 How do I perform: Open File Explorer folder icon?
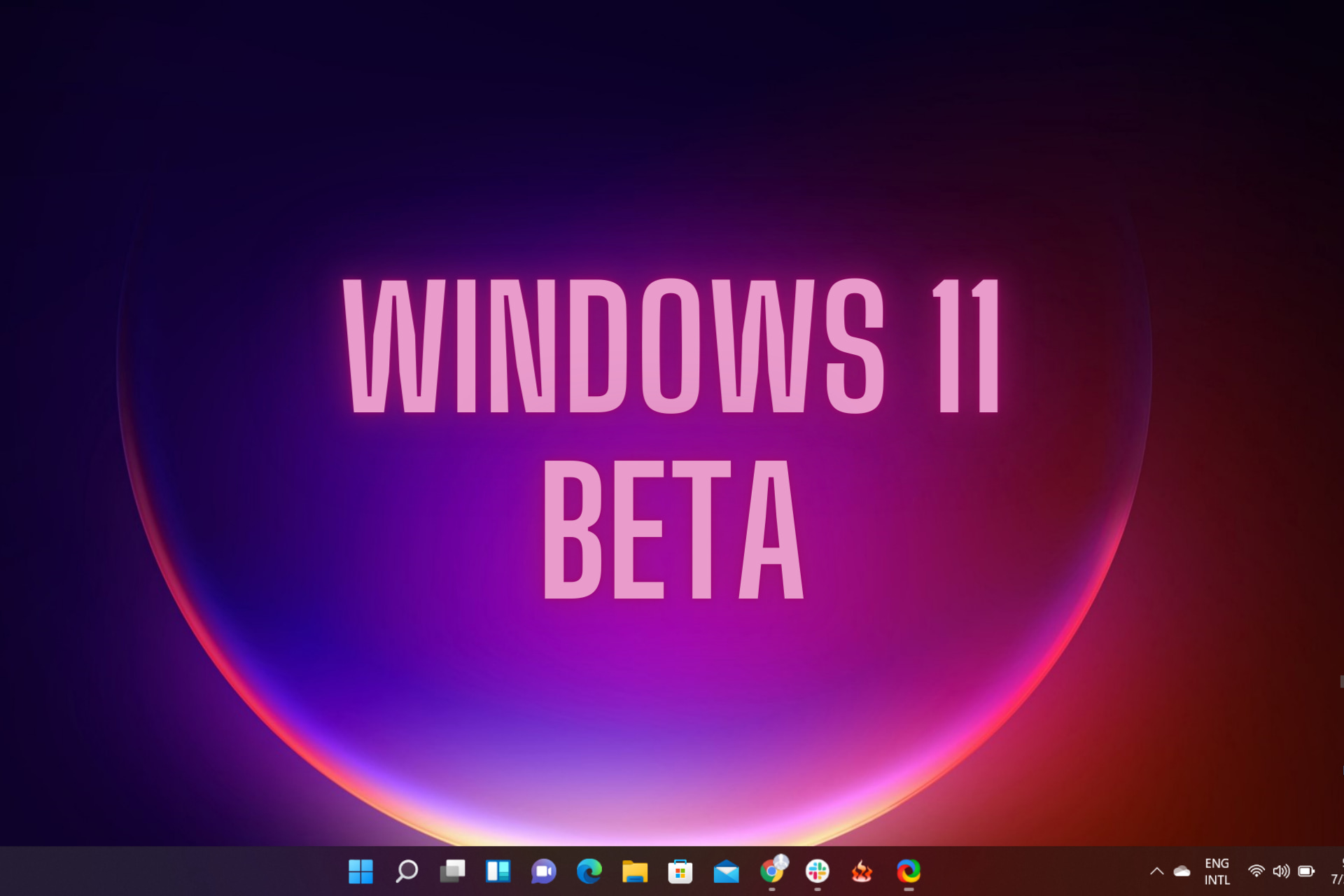click(x=635, y=871)
